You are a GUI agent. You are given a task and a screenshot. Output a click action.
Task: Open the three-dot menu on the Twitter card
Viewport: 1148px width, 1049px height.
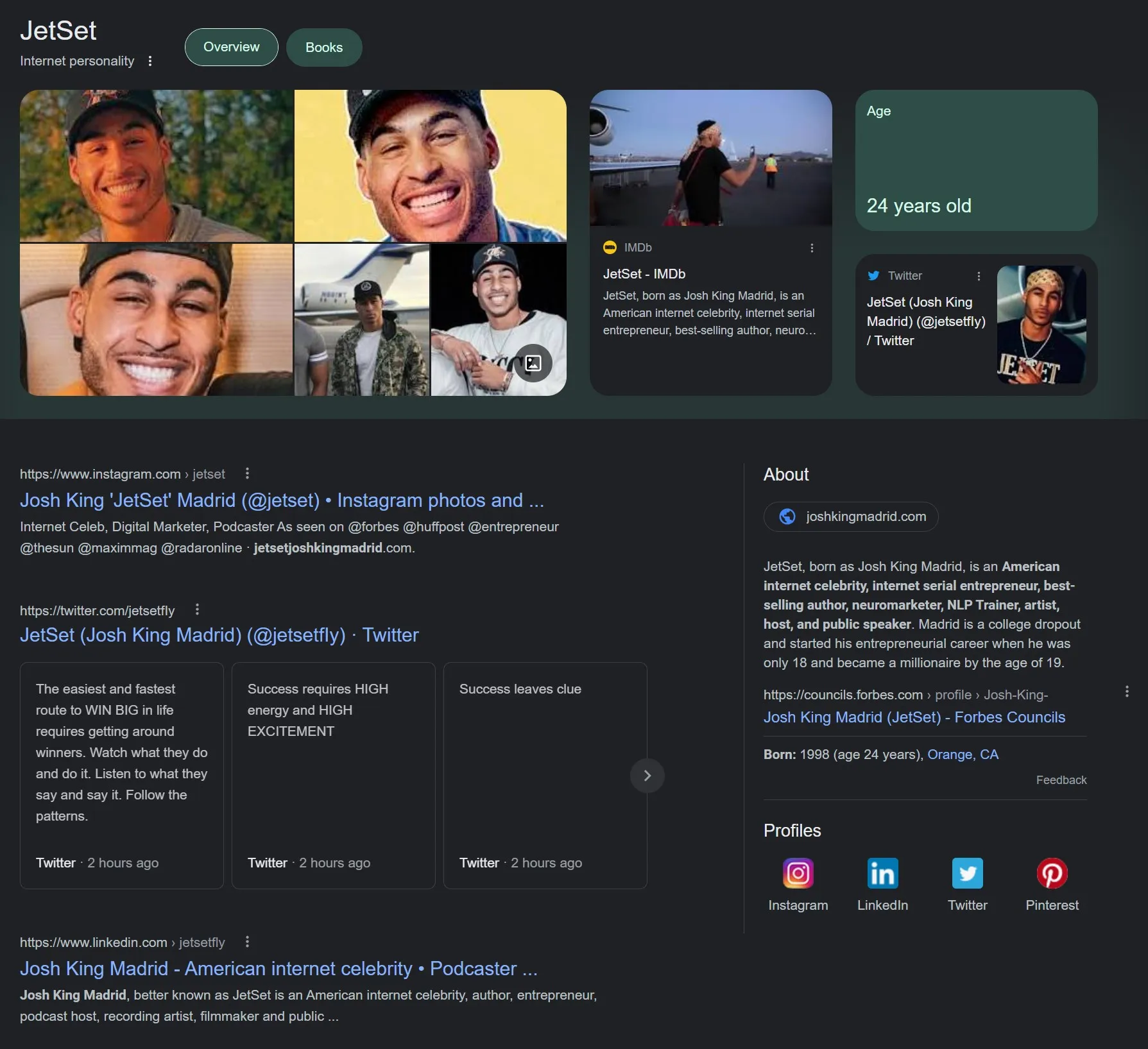pyautogui.click(x=979, y=276)
